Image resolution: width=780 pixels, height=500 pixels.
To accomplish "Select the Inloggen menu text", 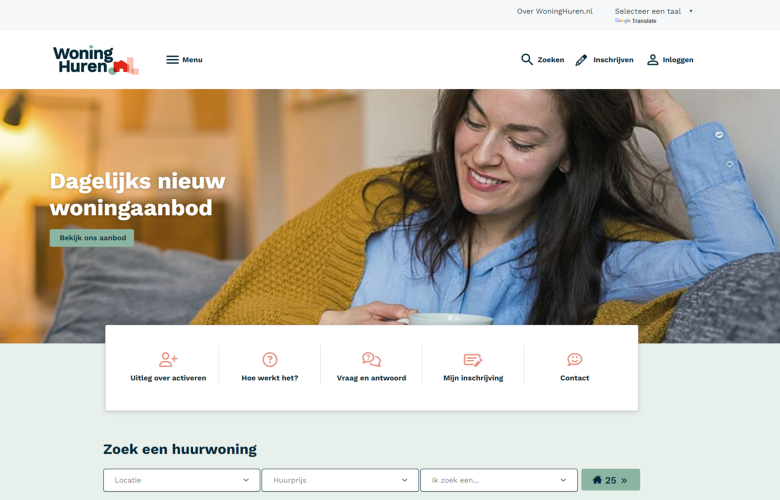I will pyautogui.click(x=678, y=60).
